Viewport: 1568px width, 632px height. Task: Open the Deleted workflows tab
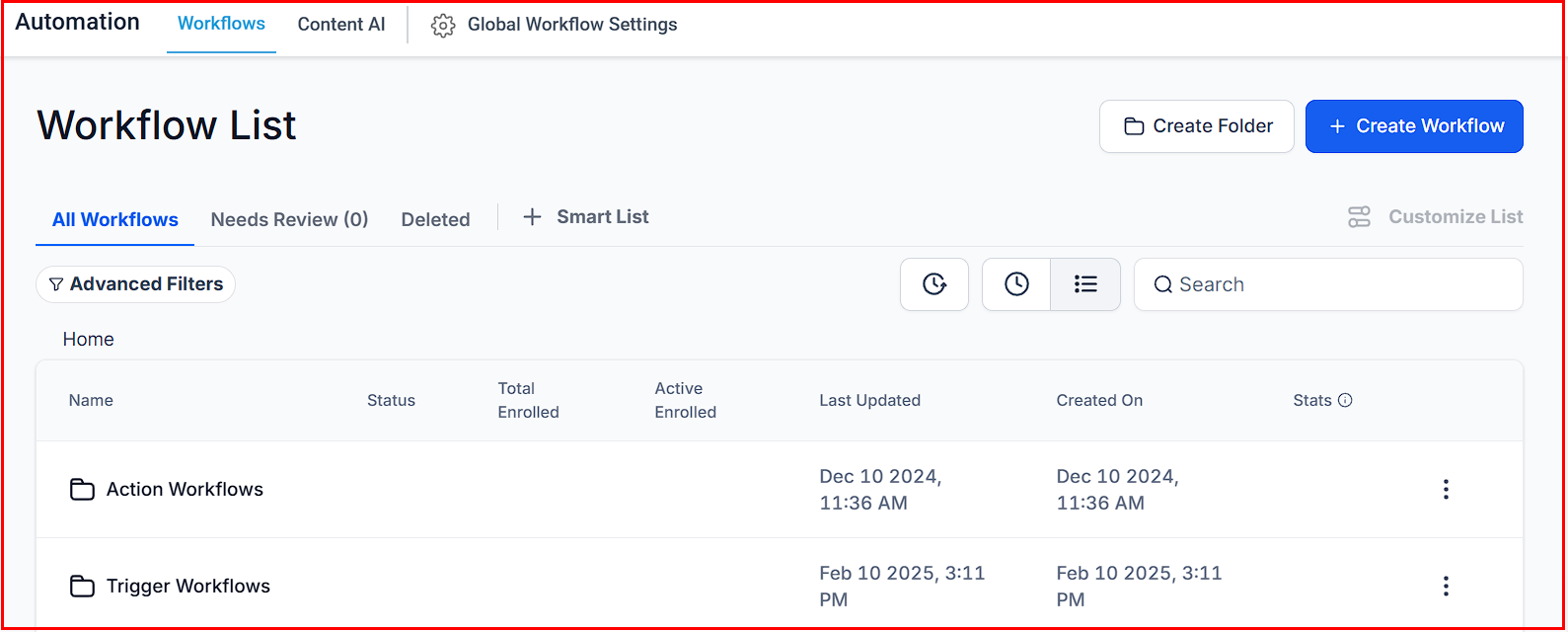click(x=435, y=219)
